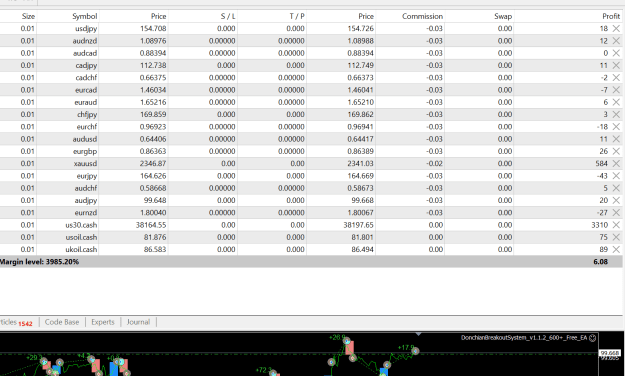Close the audjpy position

pyautogui.click(x=616, y=200)
